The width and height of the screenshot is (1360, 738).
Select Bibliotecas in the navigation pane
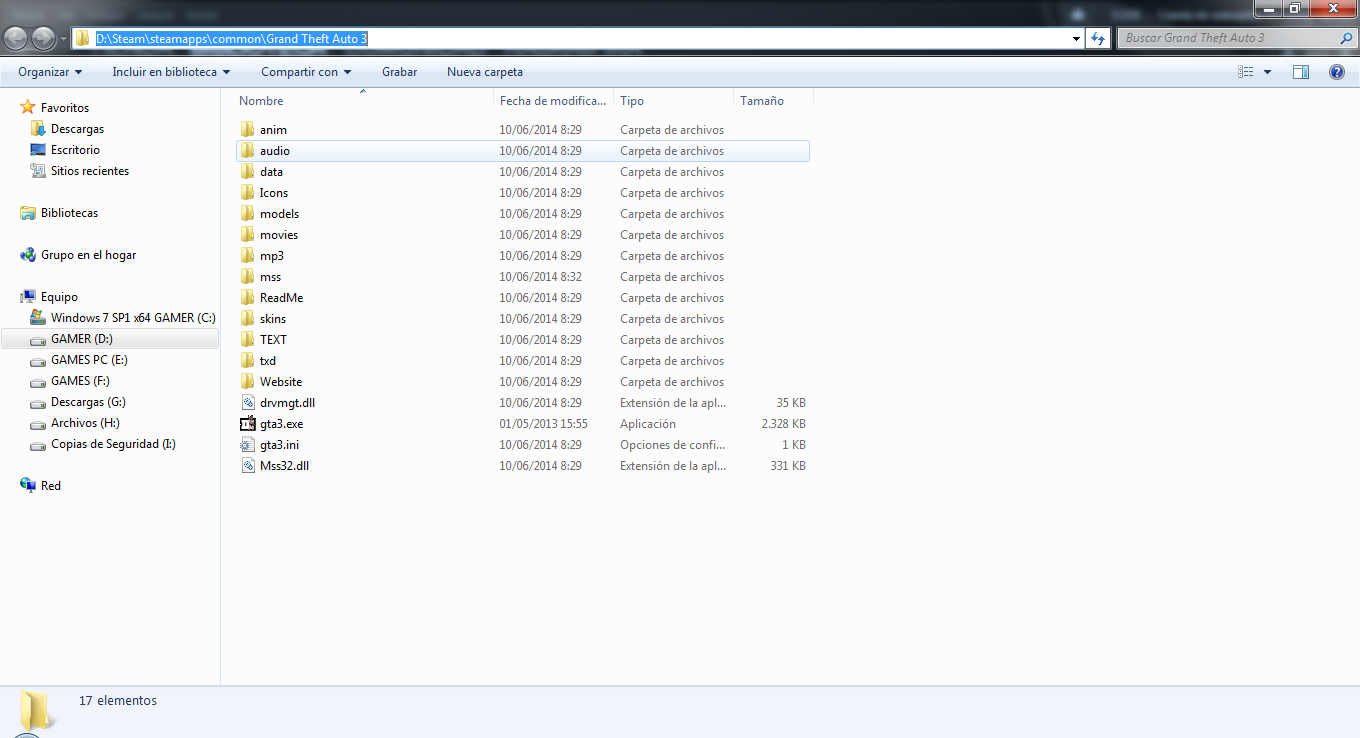pyautogui.click(x=69, y=213)
